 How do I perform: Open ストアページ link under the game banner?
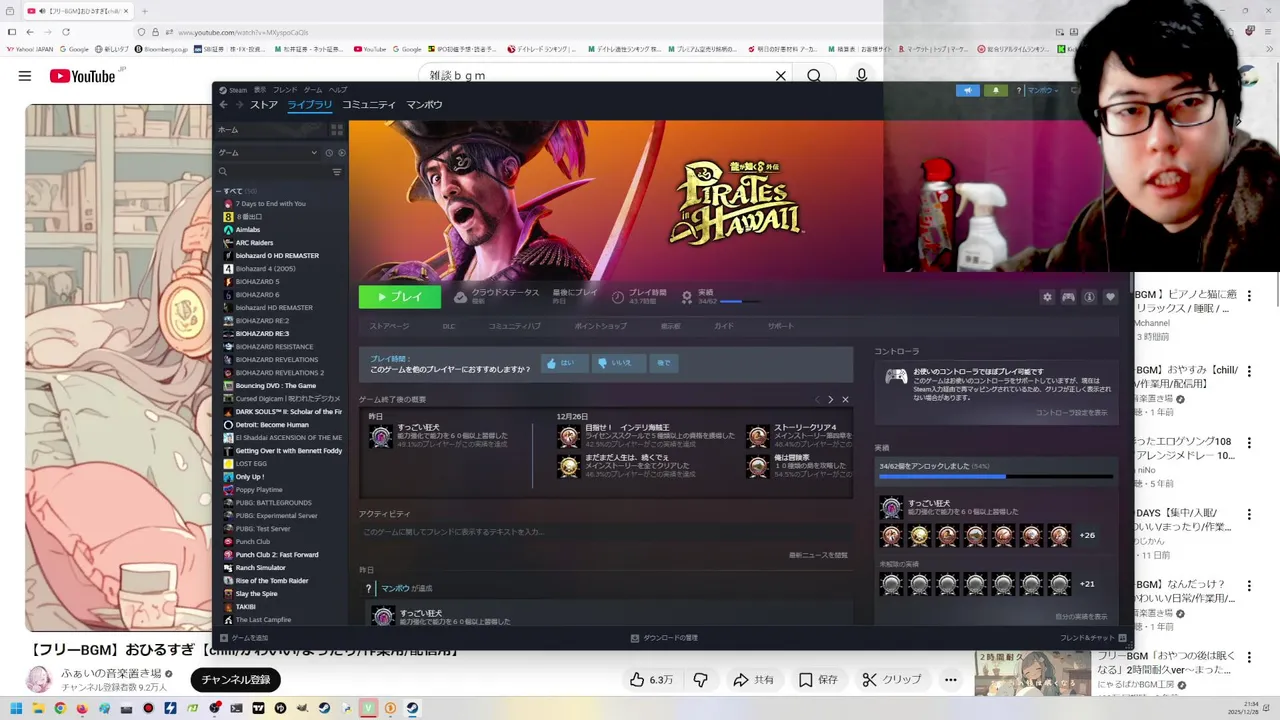coord(389,326)
